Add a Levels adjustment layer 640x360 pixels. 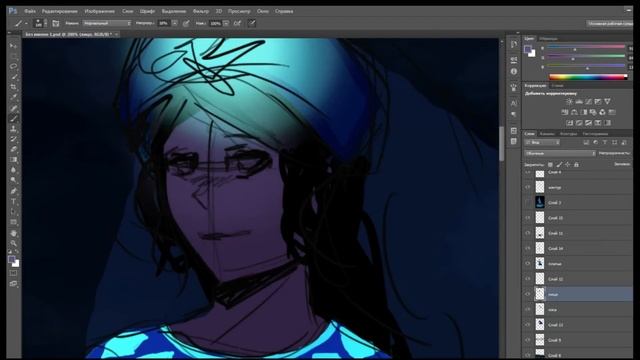click(x=579, y=102)
